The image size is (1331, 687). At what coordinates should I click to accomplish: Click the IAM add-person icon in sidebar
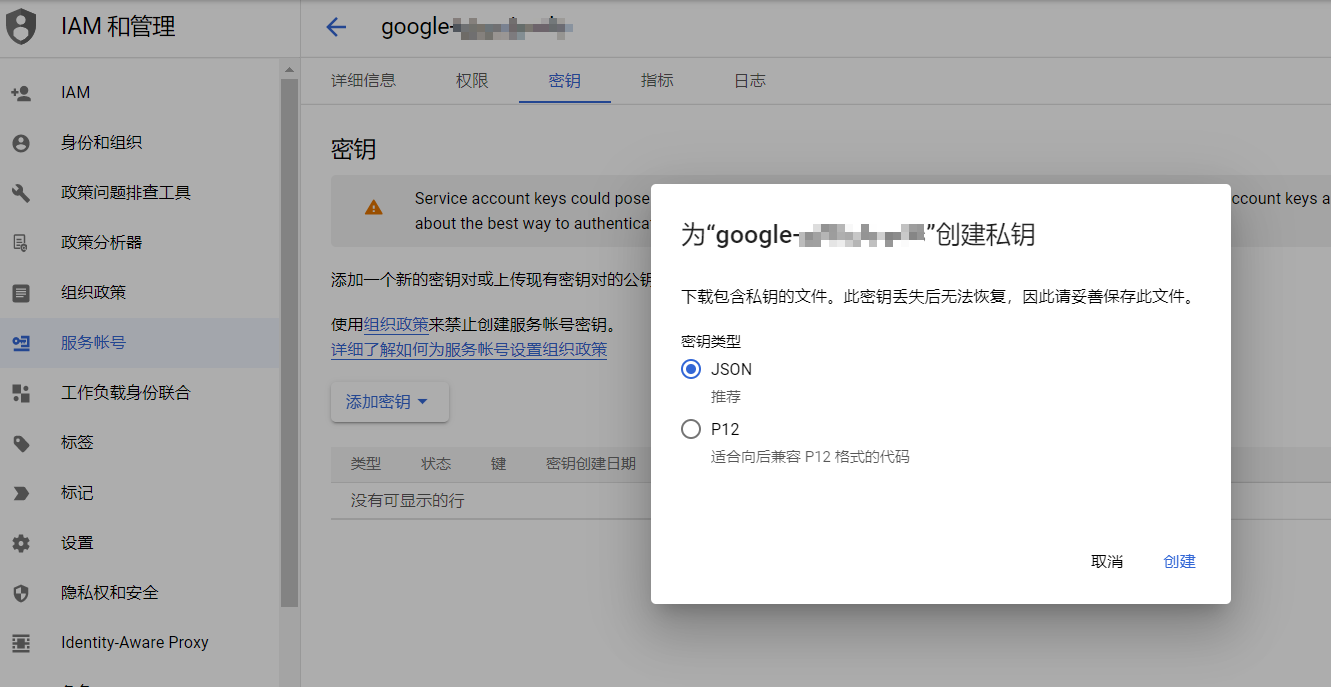[21, 93]
